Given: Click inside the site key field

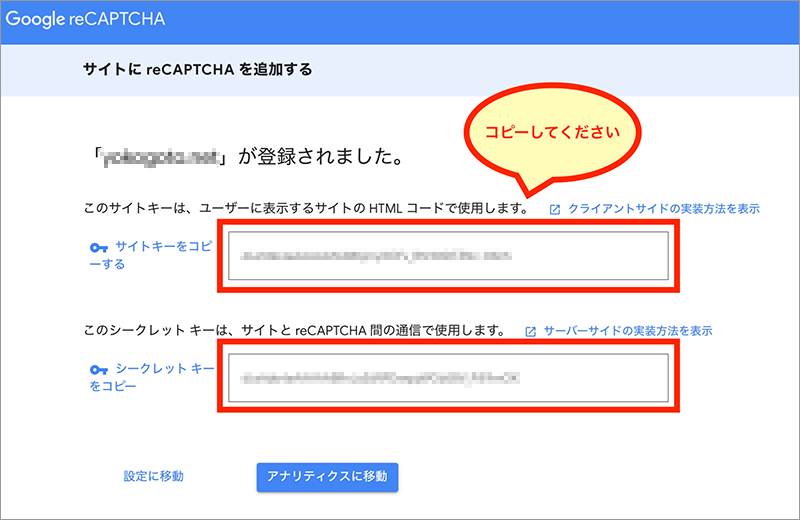Looking at the screenshot, I should [x=448, y=256].
